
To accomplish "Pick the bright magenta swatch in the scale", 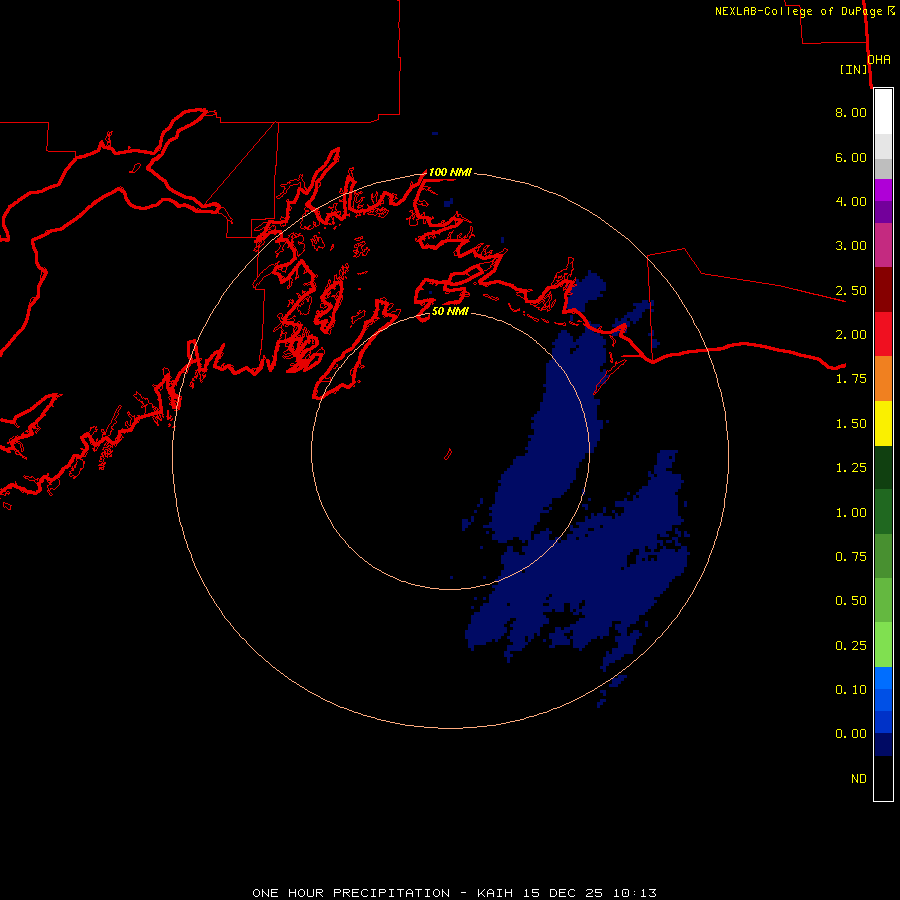I will coord(883,190).
